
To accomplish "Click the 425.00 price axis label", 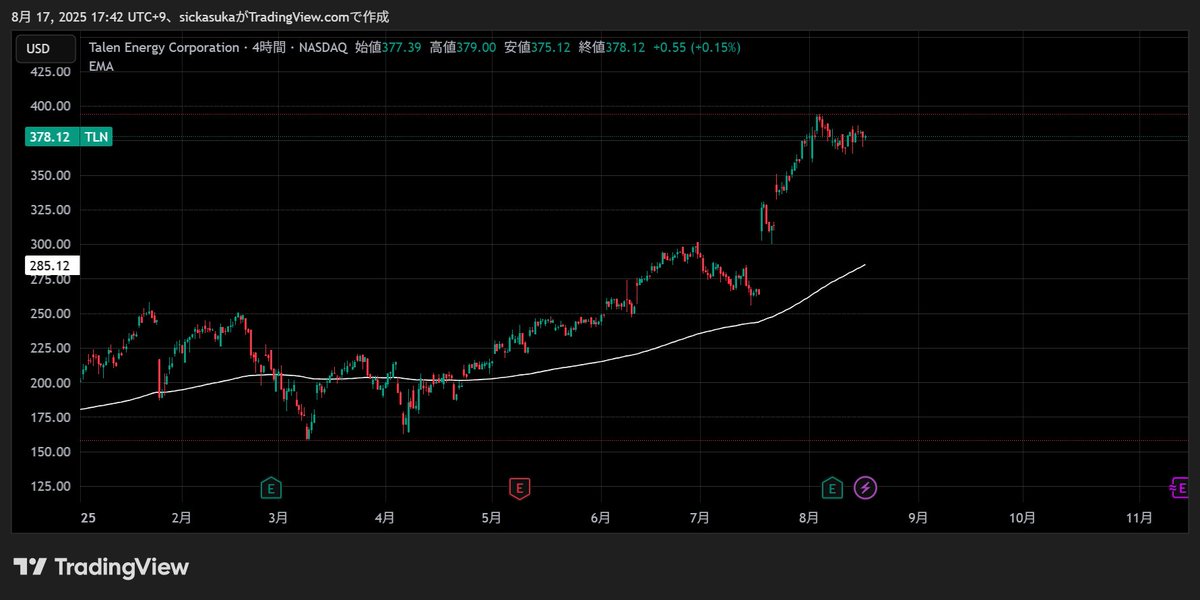I will 49,72.
